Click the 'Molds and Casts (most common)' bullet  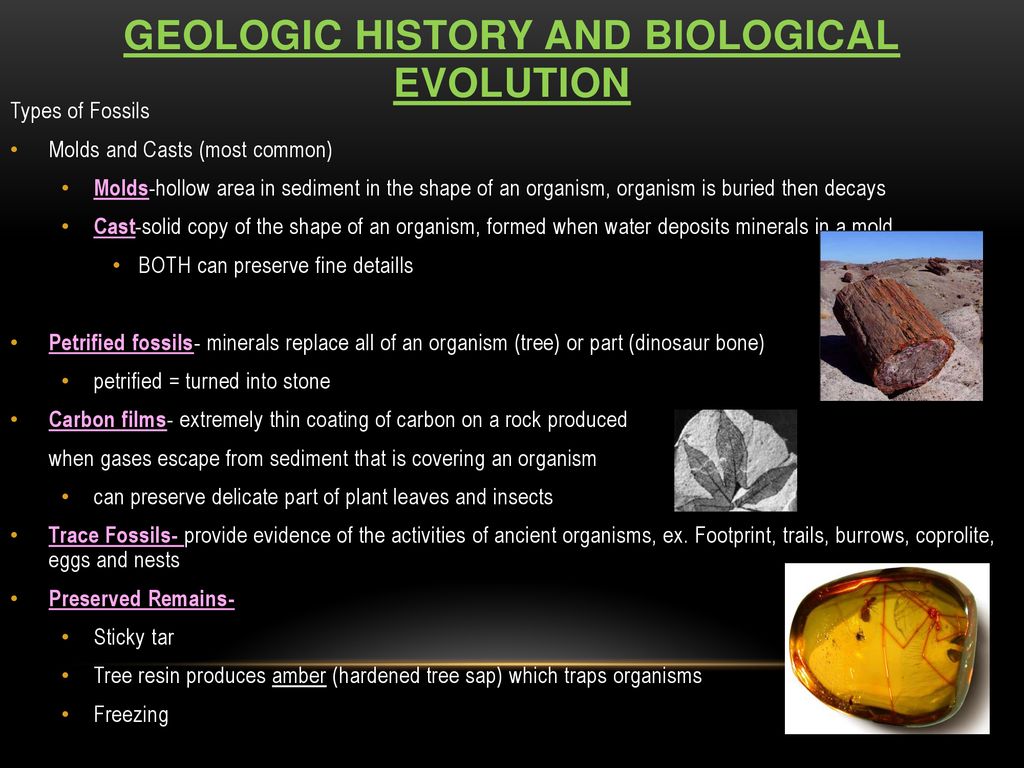pyautogui.click(x=190, y=150)
